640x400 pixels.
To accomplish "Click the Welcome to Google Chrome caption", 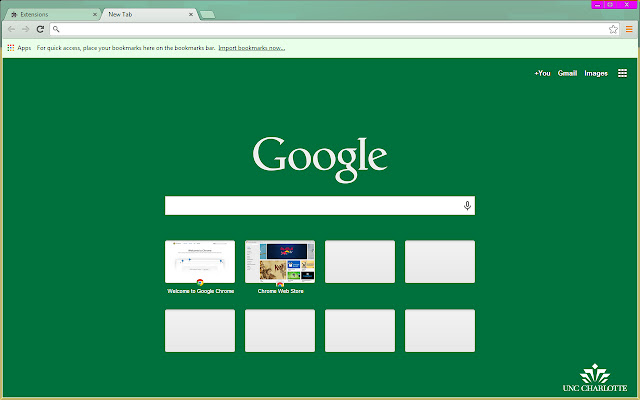I will (x=200, y=291).
